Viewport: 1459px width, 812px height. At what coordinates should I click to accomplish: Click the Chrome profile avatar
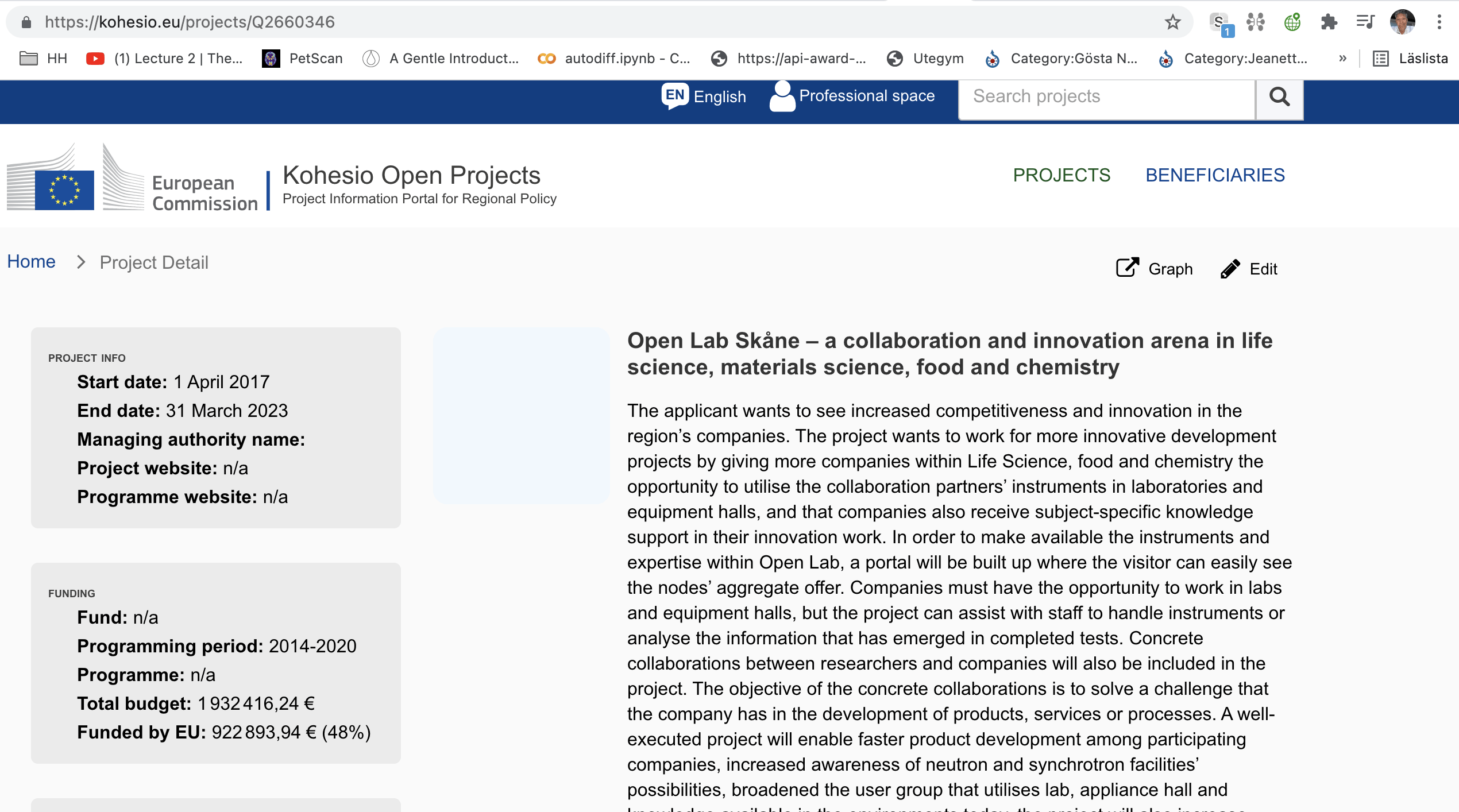(1402, 22)
